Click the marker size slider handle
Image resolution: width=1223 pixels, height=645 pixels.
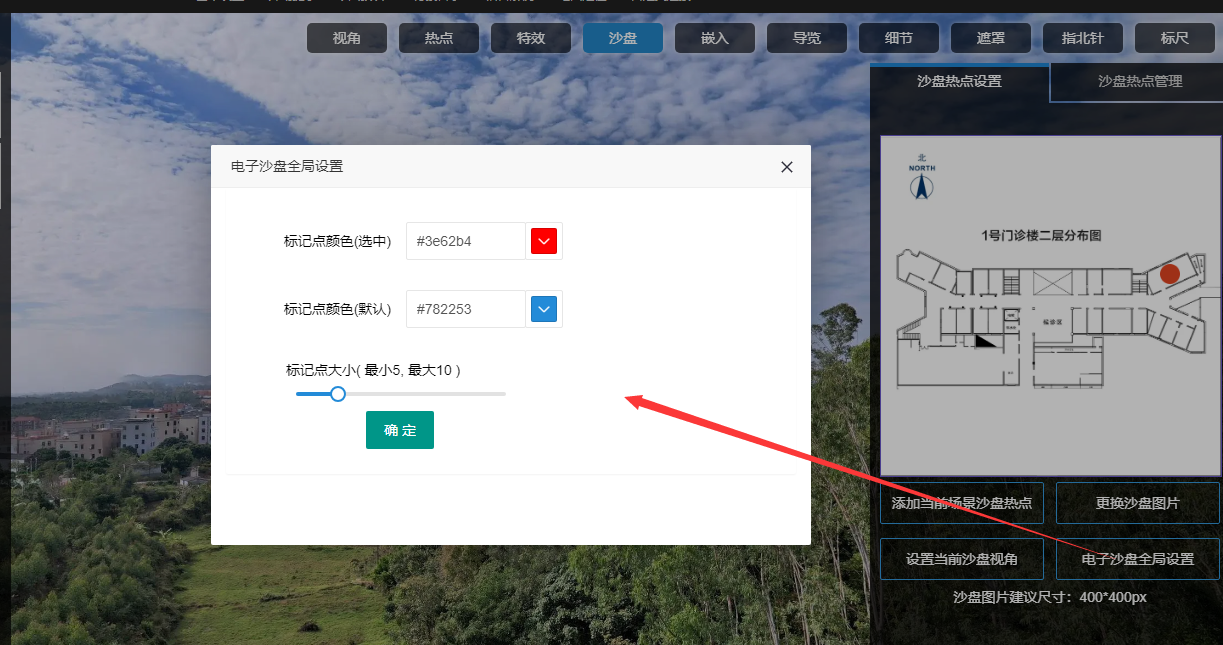[338, 394]
